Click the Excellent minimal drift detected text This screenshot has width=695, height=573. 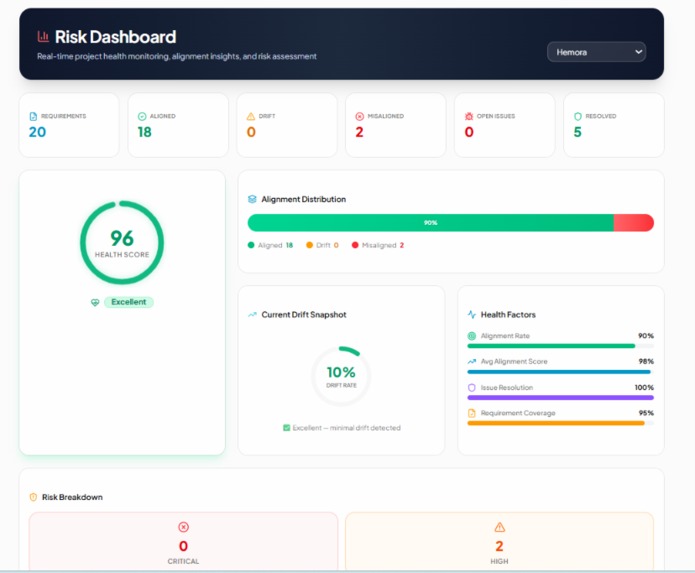click(x=347, y=428)
